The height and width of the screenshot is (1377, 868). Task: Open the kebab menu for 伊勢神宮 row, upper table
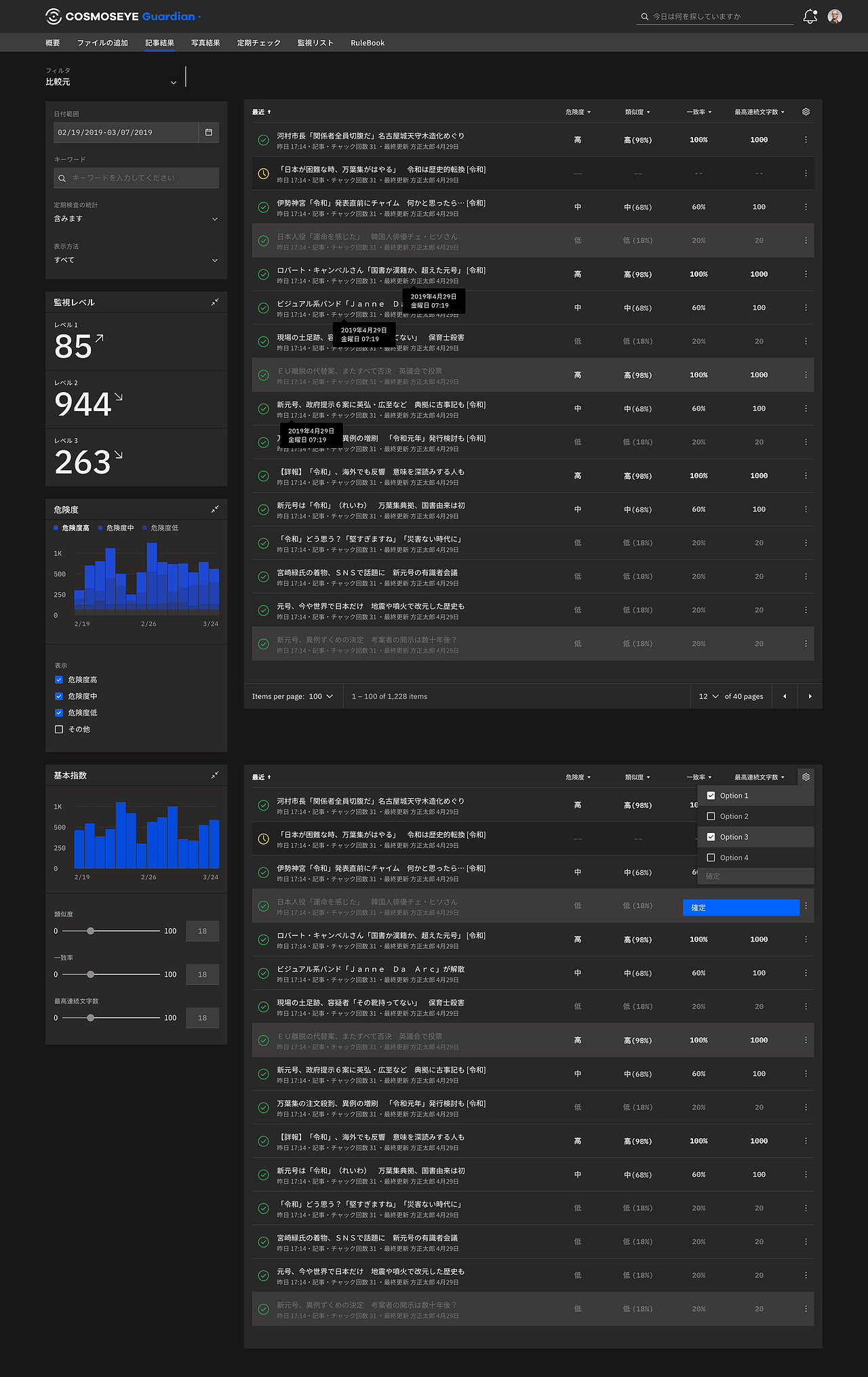coord(806,207)
